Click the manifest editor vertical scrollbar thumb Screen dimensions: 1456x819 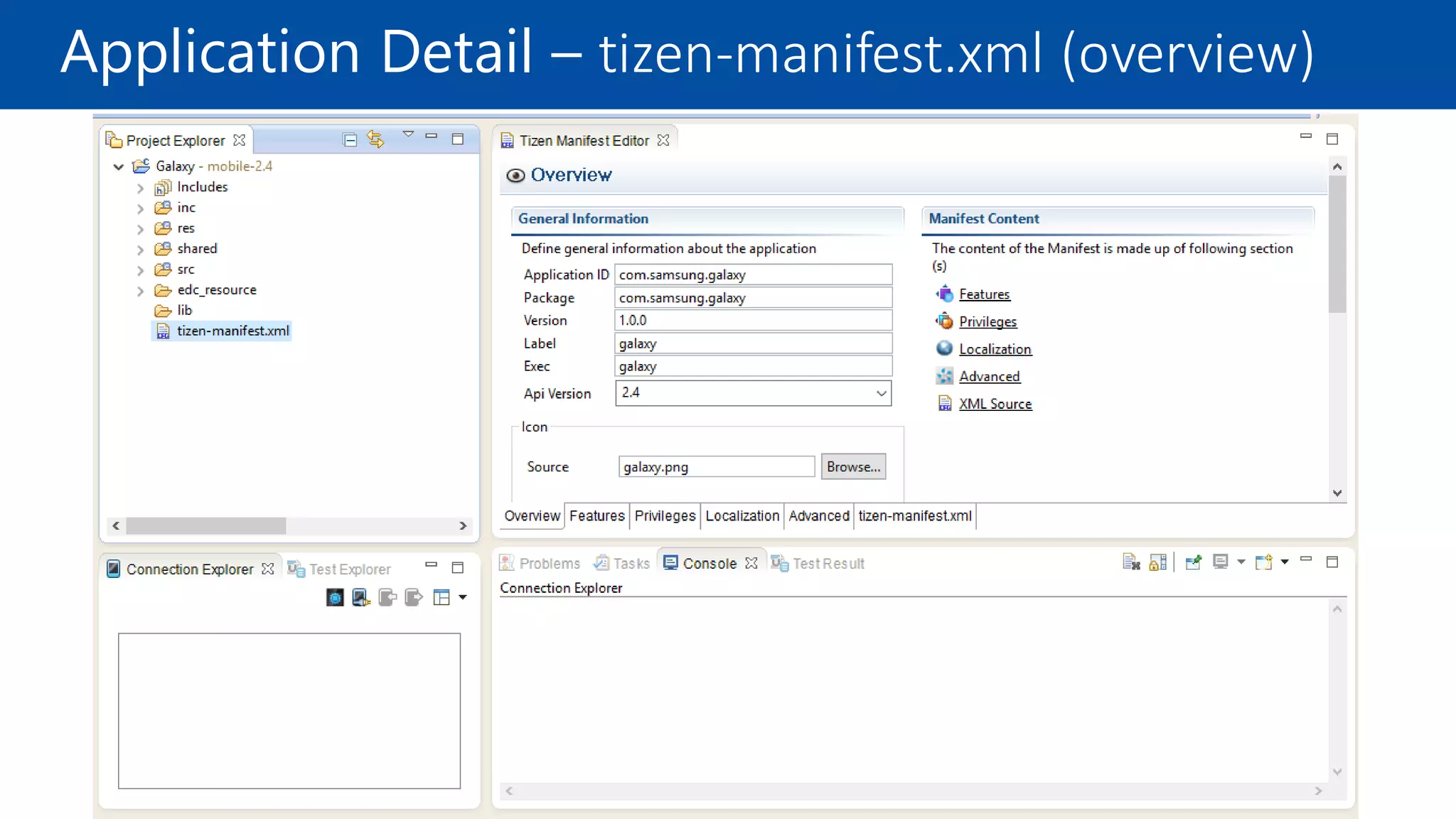pos(1337,245)
